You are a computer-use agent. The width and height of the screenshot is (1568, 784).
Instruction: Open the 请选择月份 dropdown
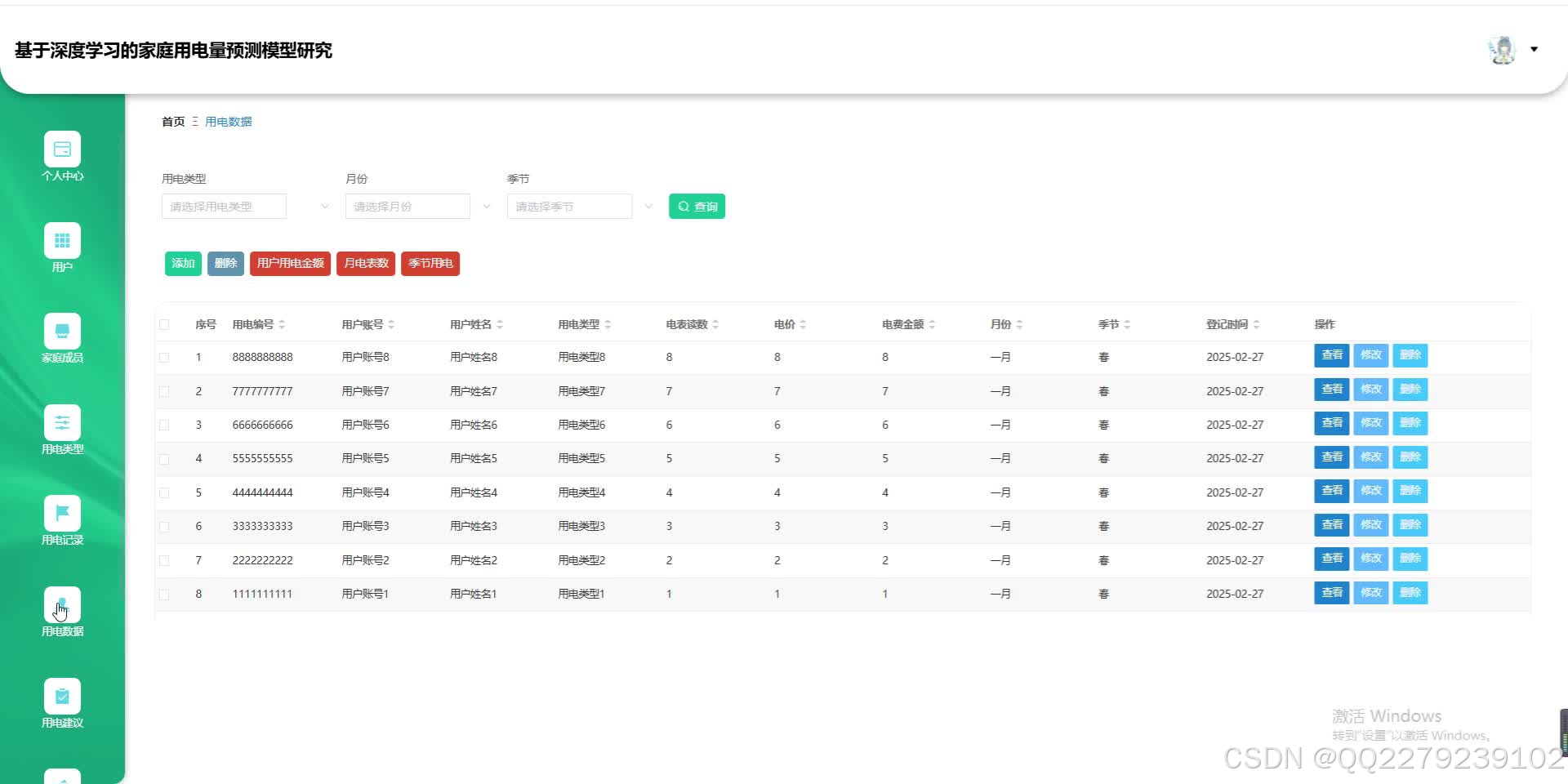click(408, 207)
